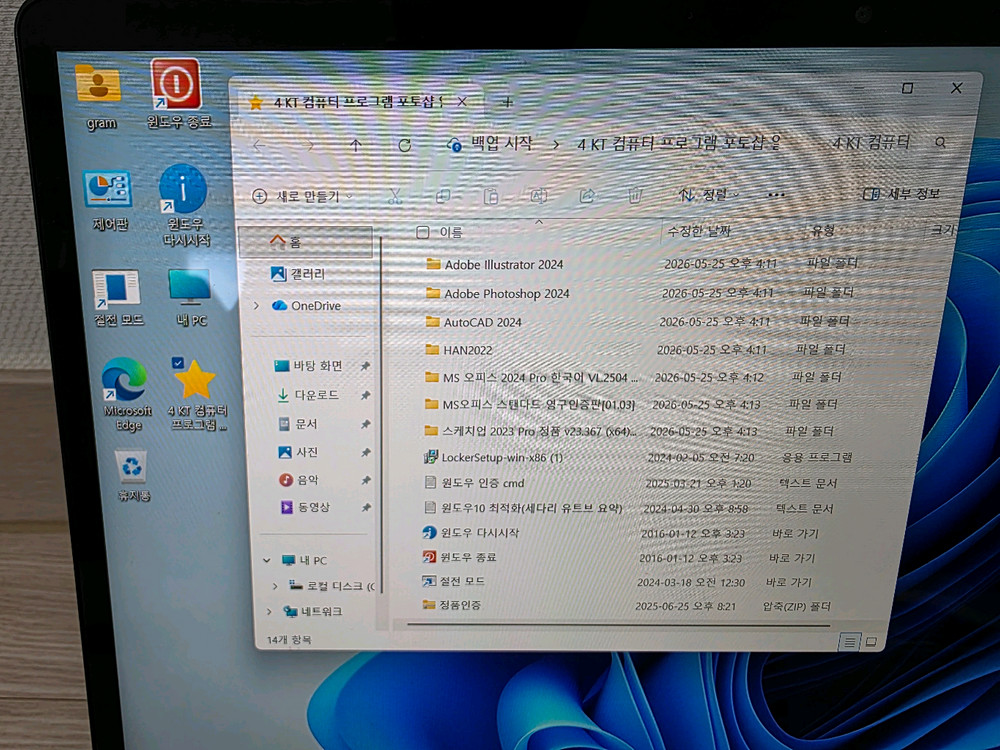This screenshot has width=1000, height=750.
Task: Click the Forward navigation arrow
Action: (309, 146)
